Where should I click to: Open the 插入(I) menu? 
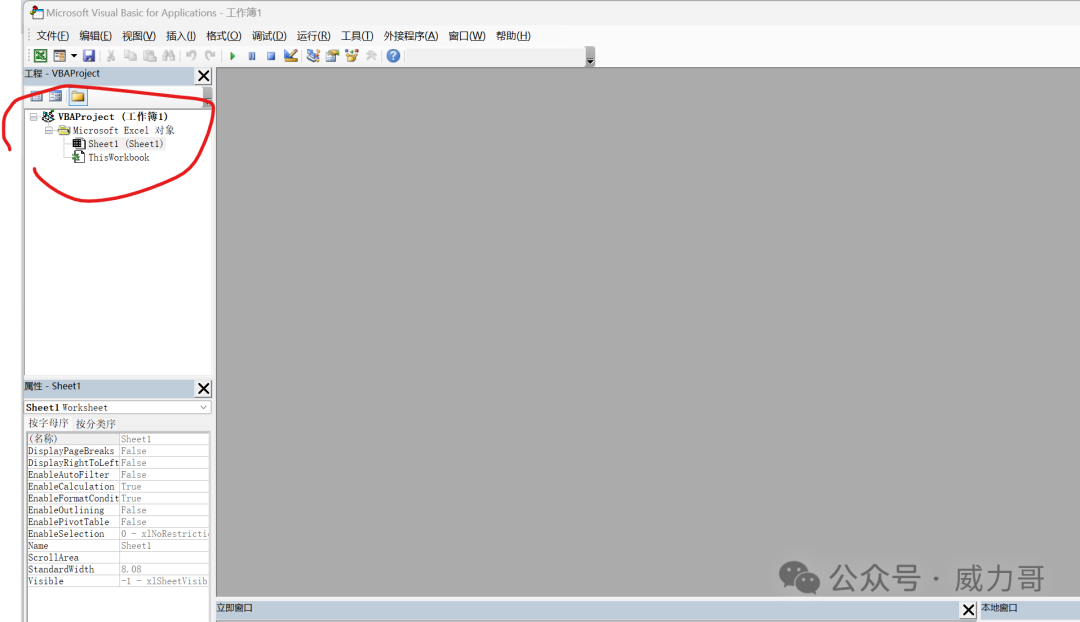pyautogui.click(x=180, y=36)
